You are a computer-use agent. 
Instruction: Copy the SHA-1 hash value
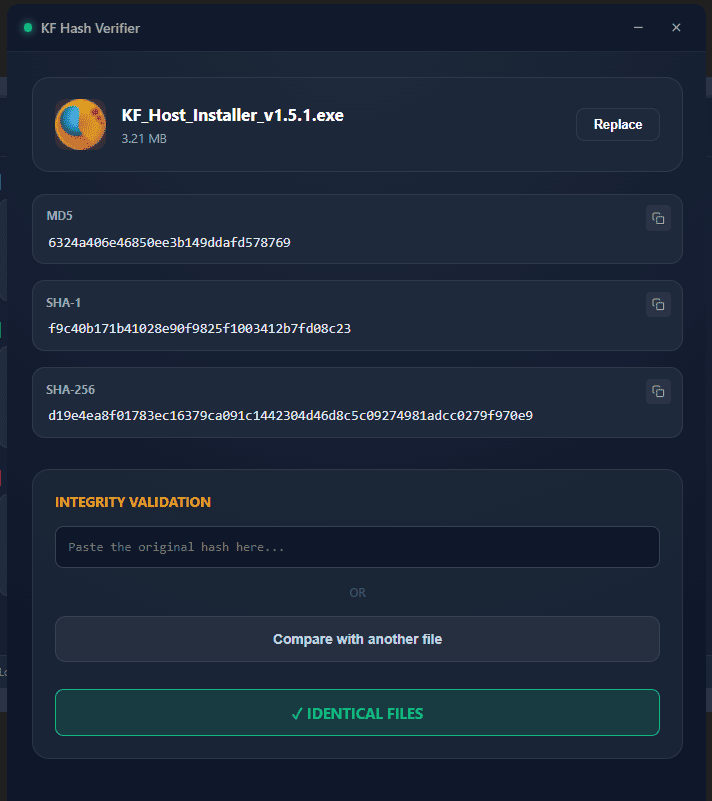[x=658, y=304]
